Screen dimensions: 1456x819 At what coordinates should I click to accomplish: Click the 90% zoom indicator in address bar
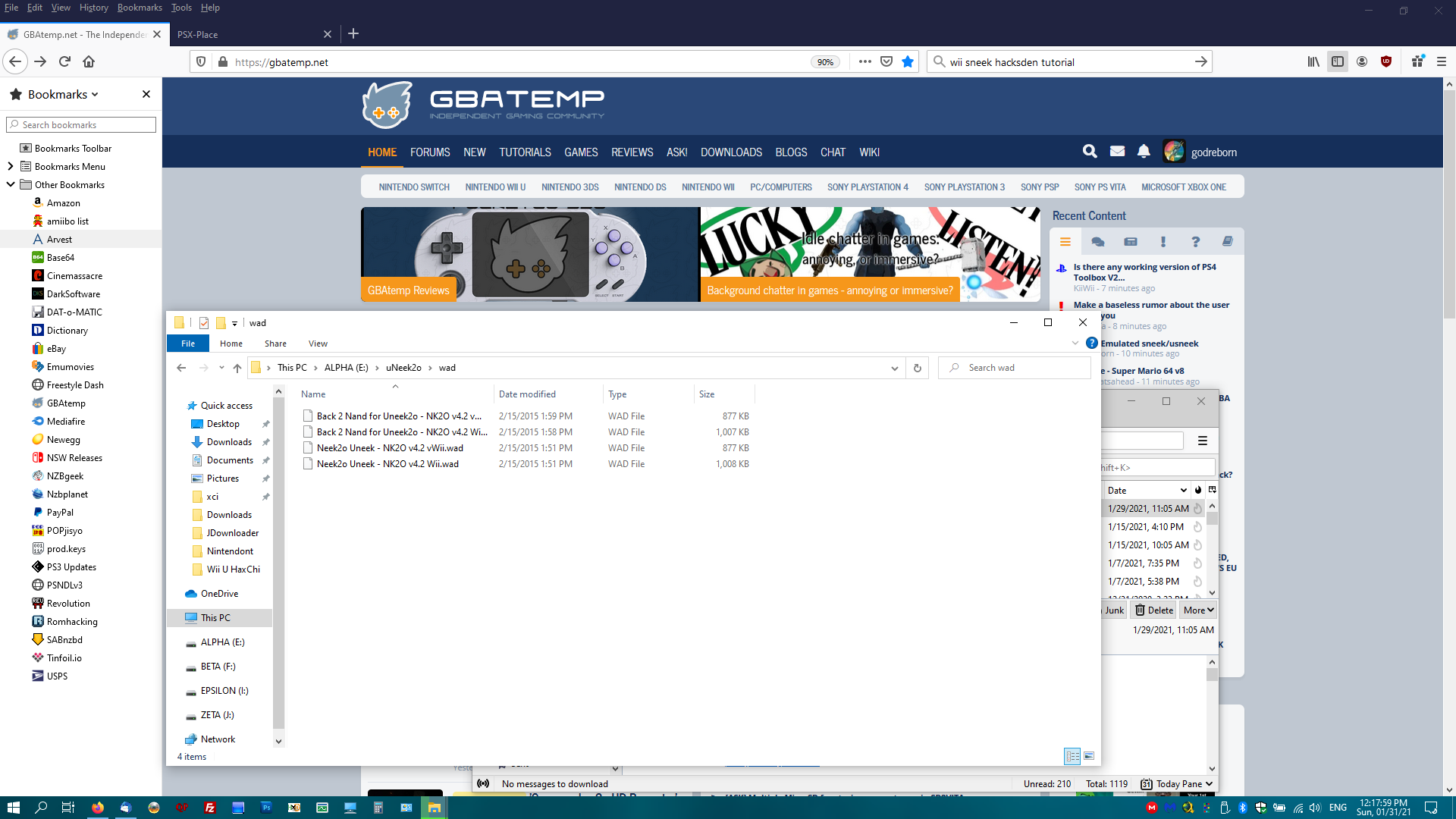tap(825, 62)
